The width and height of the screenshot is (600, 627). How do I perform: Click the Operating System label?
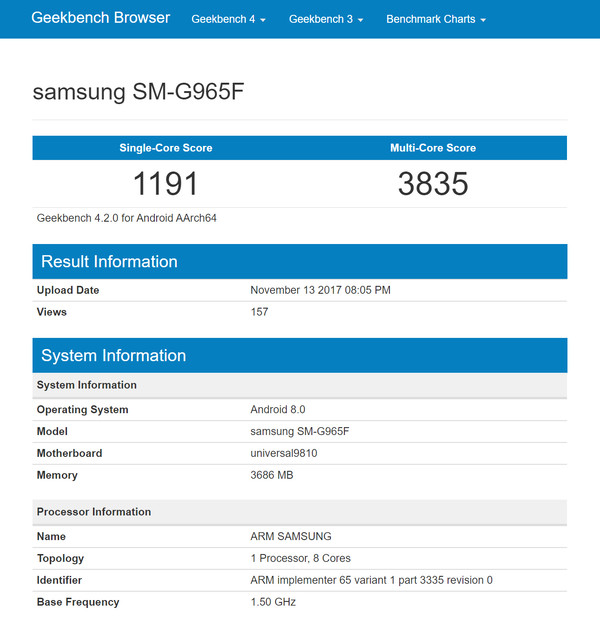coord(82,409)
